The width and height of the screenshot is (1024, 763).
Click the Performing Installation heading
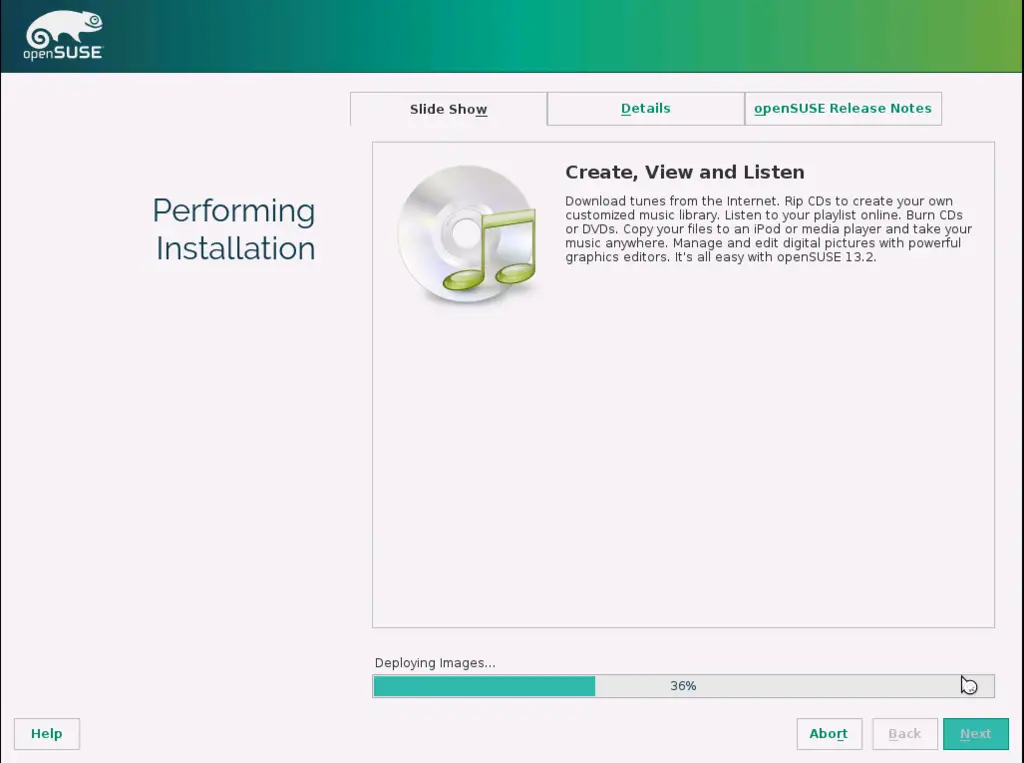[x=234, y=229]
